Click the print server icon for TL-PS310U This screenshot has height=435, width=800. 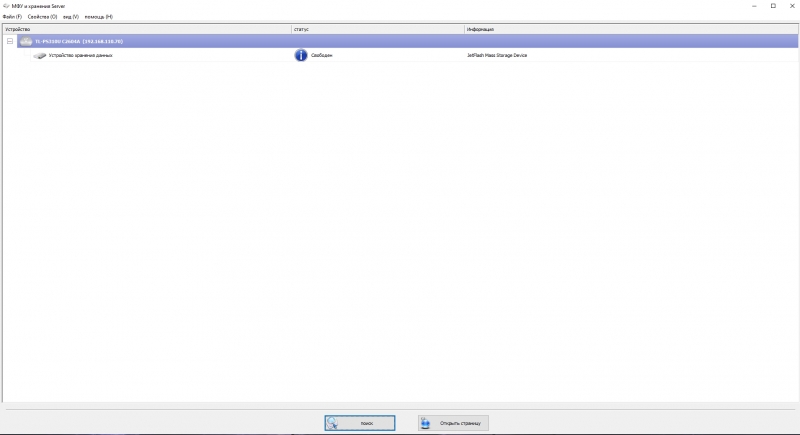(26, 42)
